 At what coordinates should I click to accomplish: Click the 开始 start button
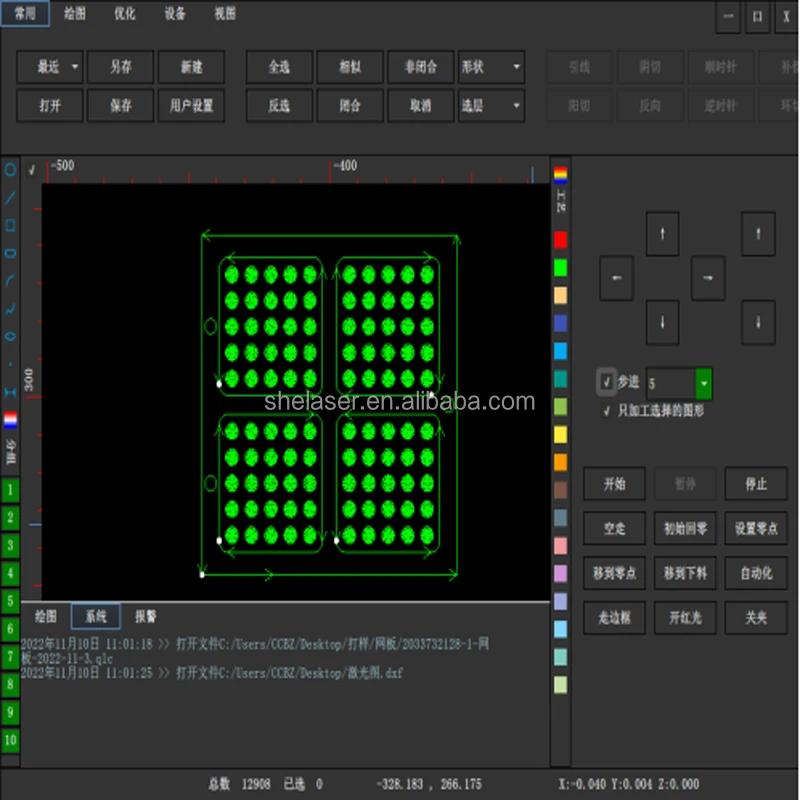pyautogui.click(x=614, y=484)
